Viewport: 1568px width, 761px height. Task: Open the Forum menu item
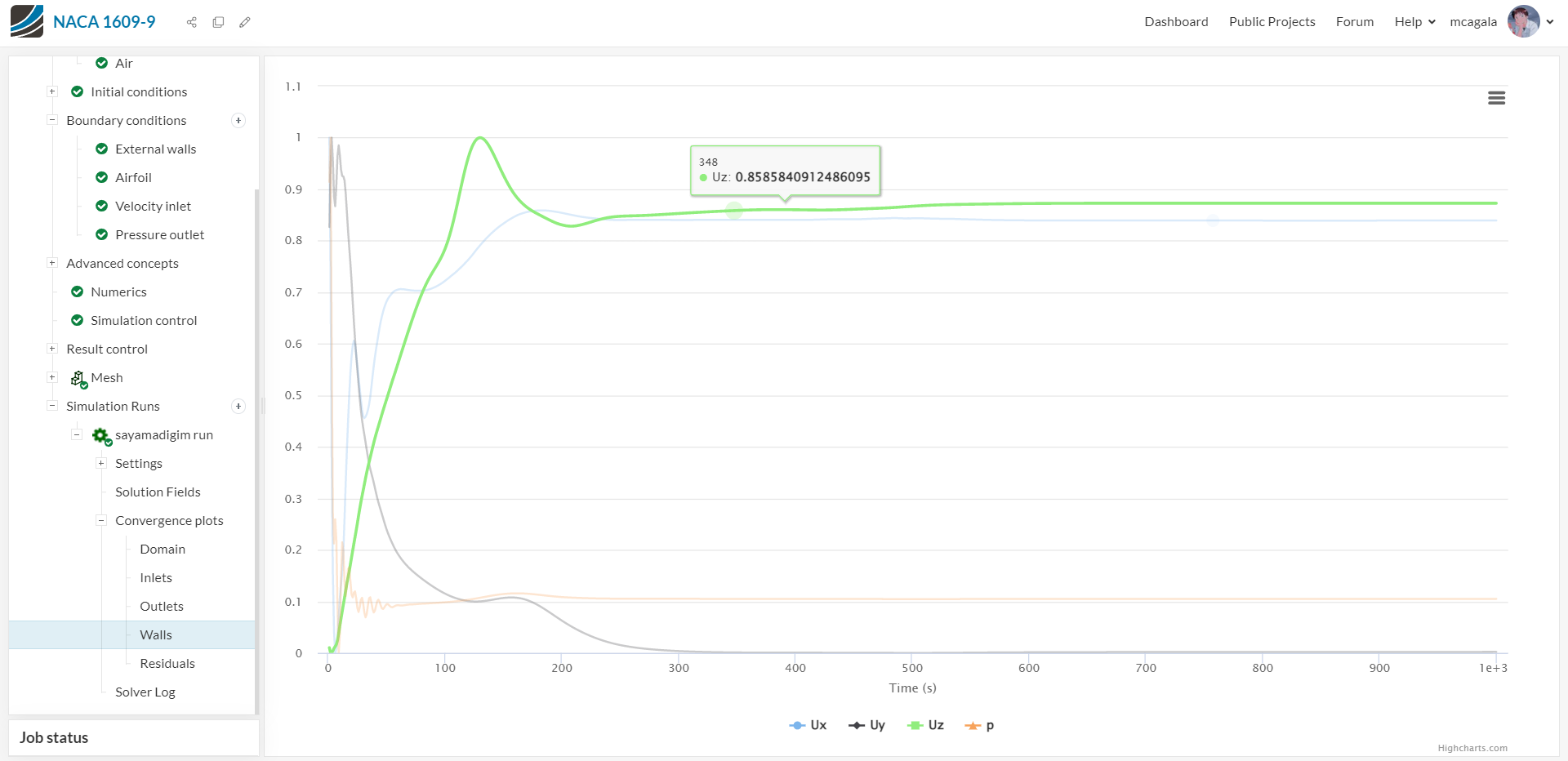point(1355,22)
